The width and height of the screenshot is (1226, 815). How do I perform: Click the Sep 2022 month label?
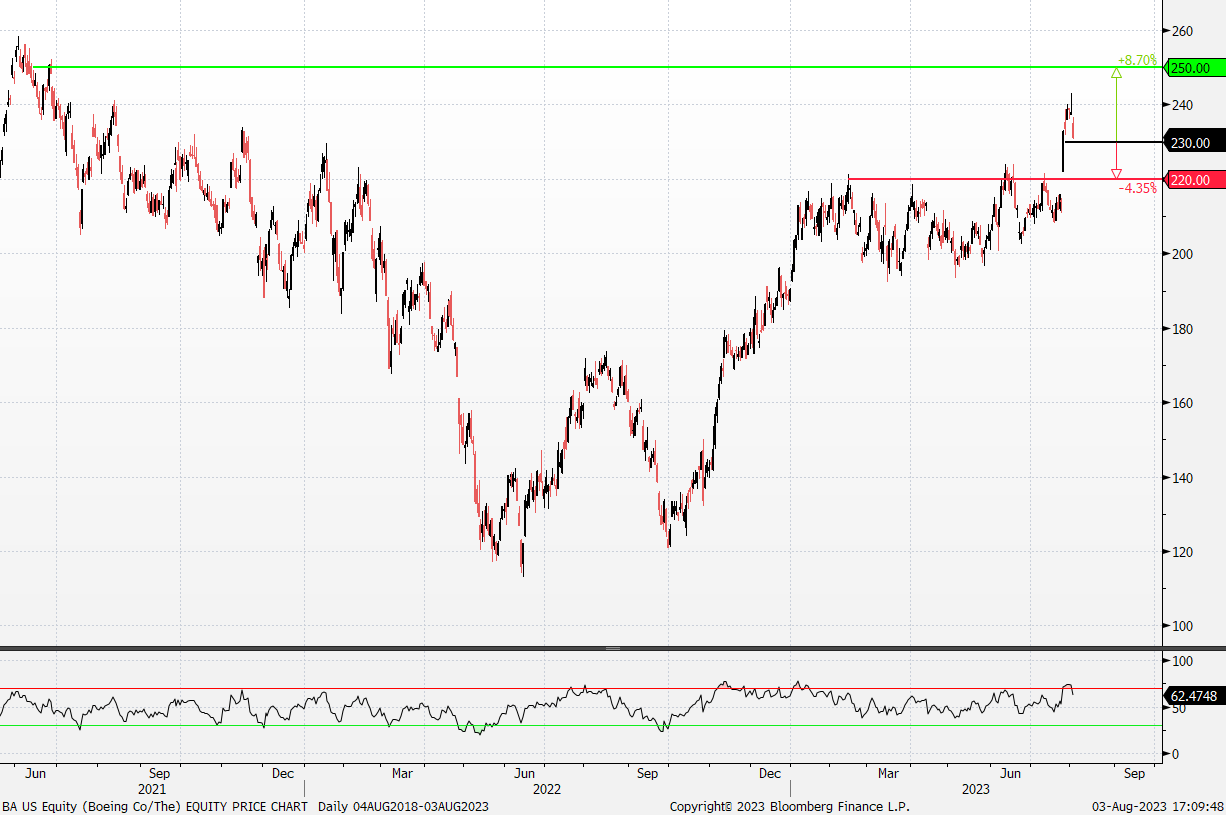[650, 774]
